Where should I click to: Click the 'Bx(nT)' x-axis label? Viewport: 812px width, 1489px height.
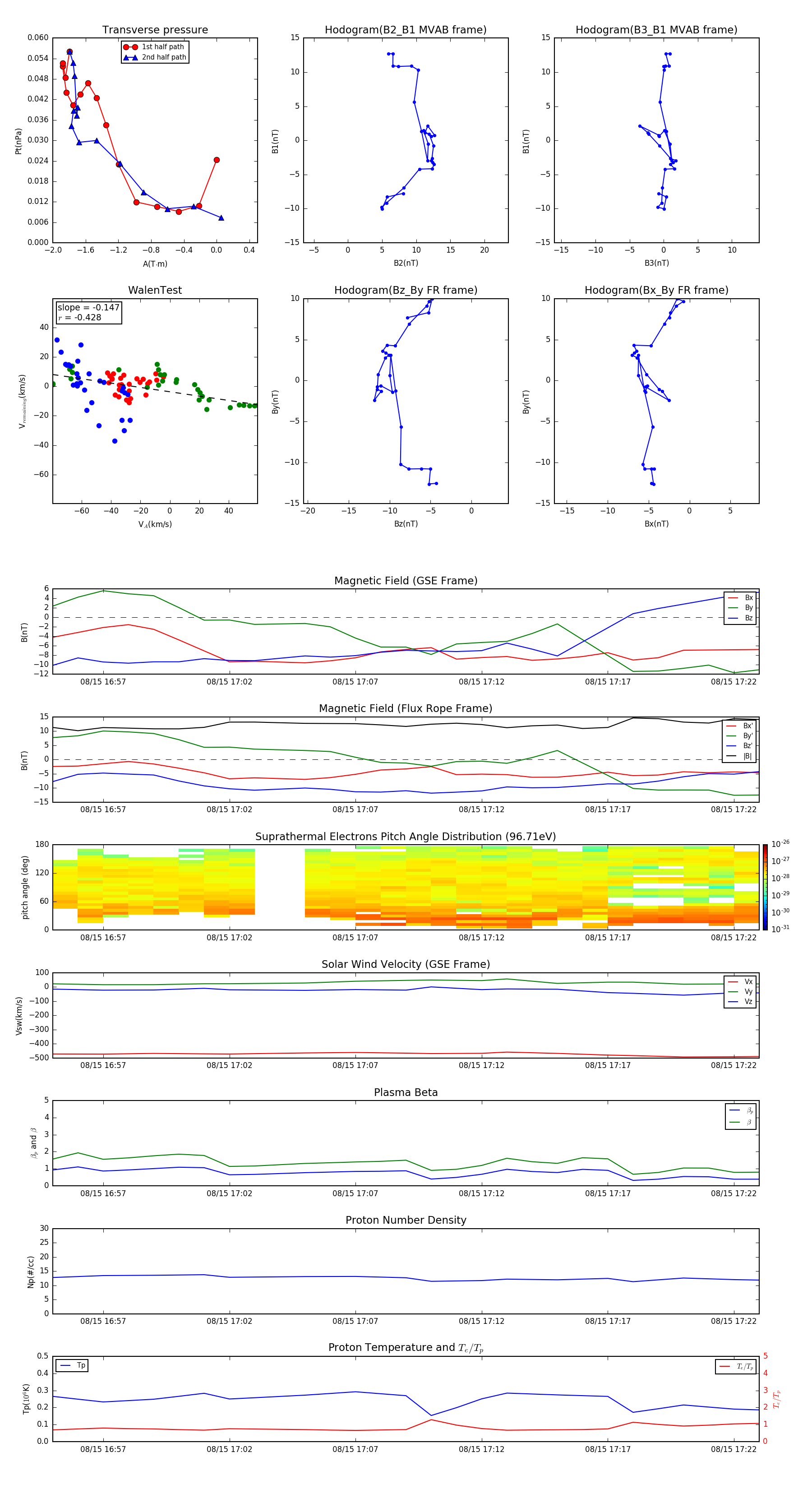[x=656, y=524]
